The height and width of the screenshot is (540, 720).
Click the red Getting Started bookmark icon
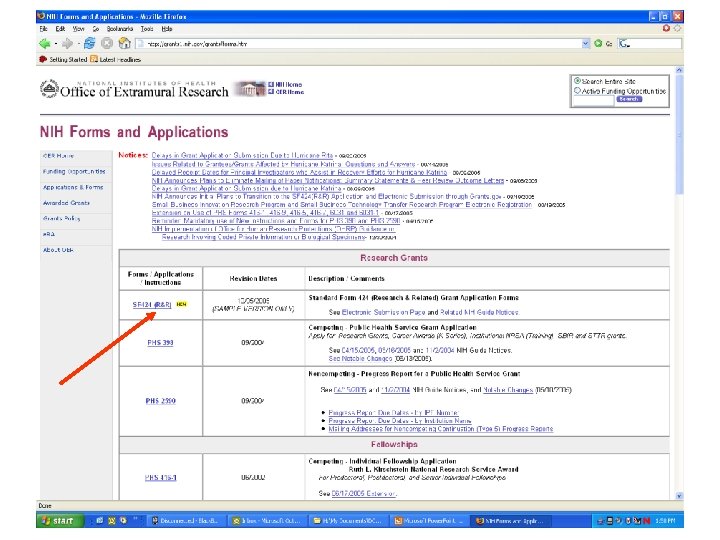point(43,59)
